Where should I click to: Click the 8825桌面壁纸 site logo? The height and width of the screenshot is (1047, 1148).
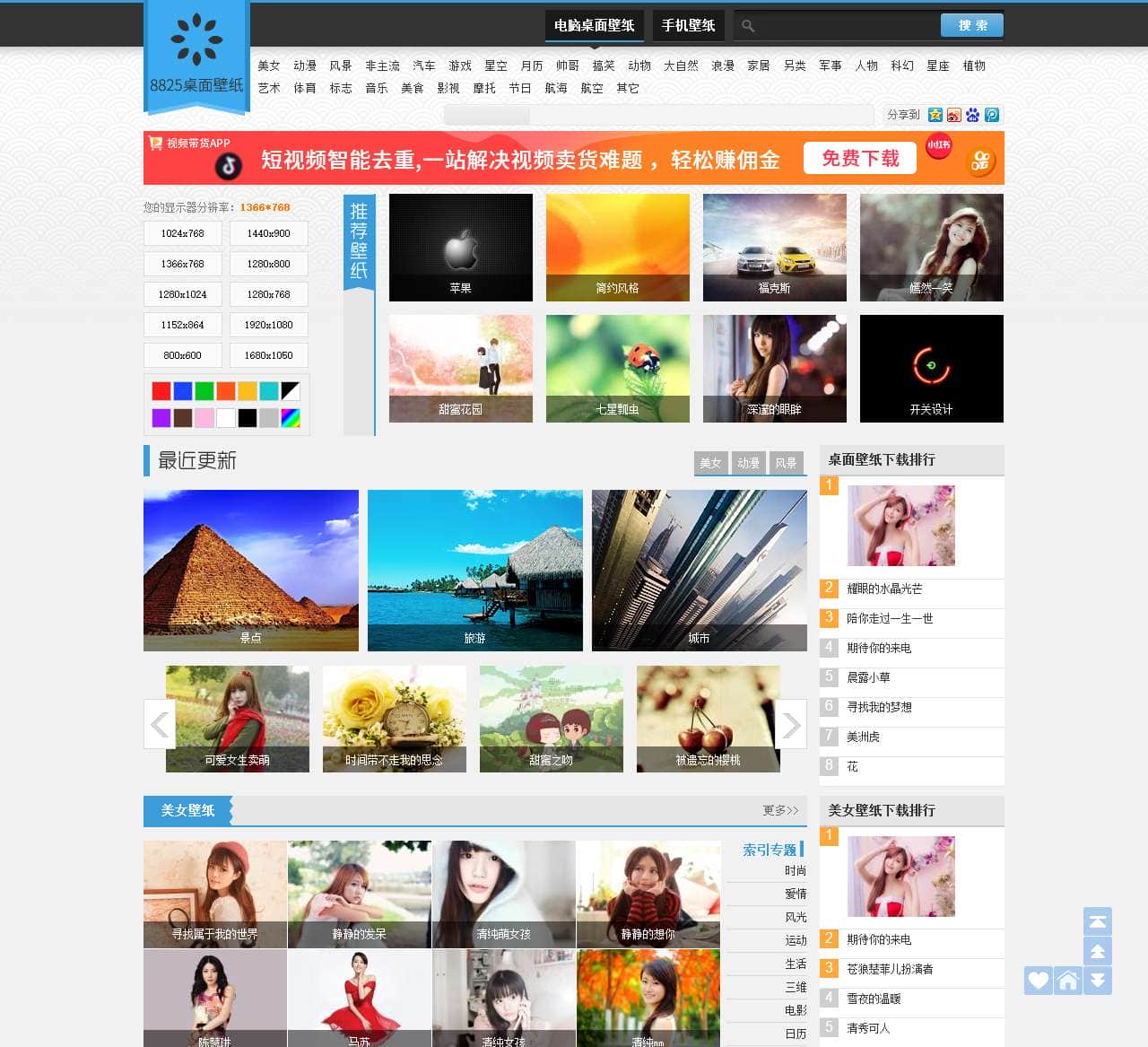(196, 57)
